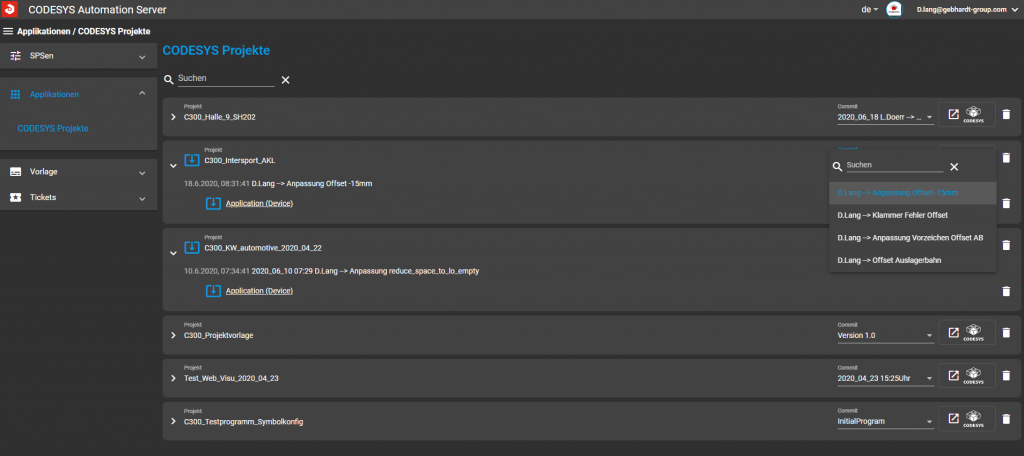
Task: Collapse the C300_KW_automotive_2020_04_22 project
Action: tap(173, 252)
